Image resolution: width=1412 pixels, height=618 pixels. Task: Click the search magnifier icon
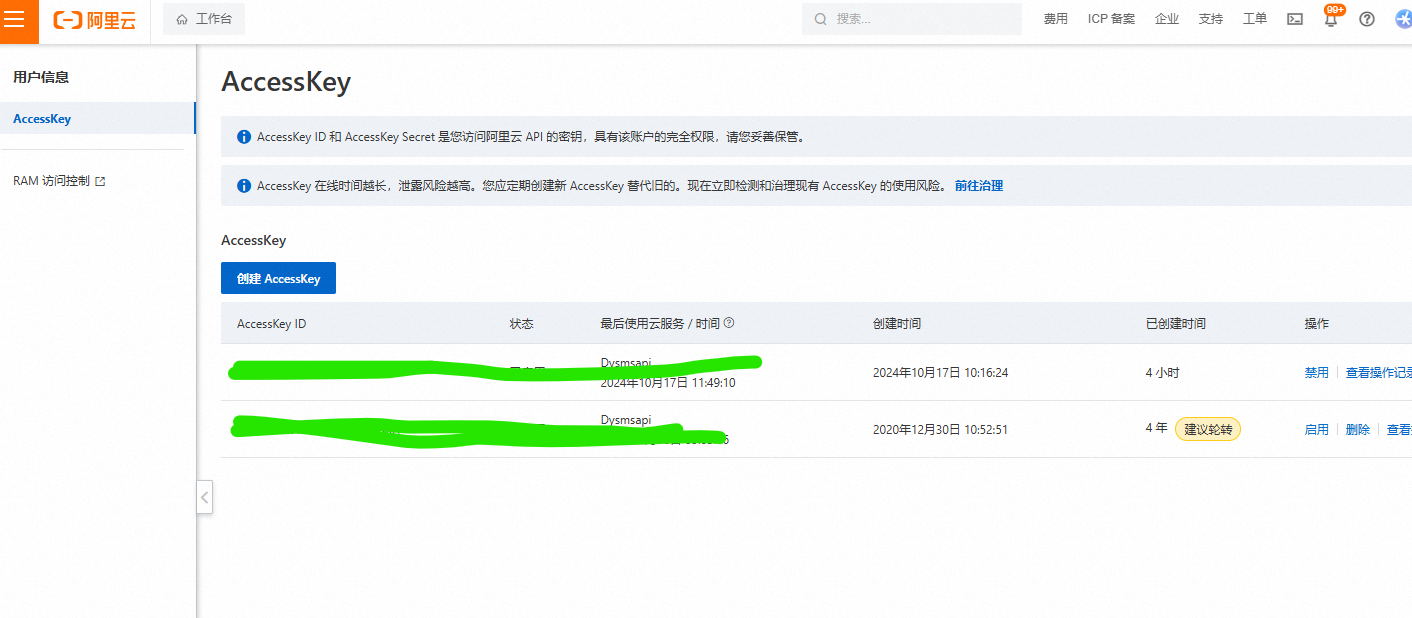pos(821,19)
